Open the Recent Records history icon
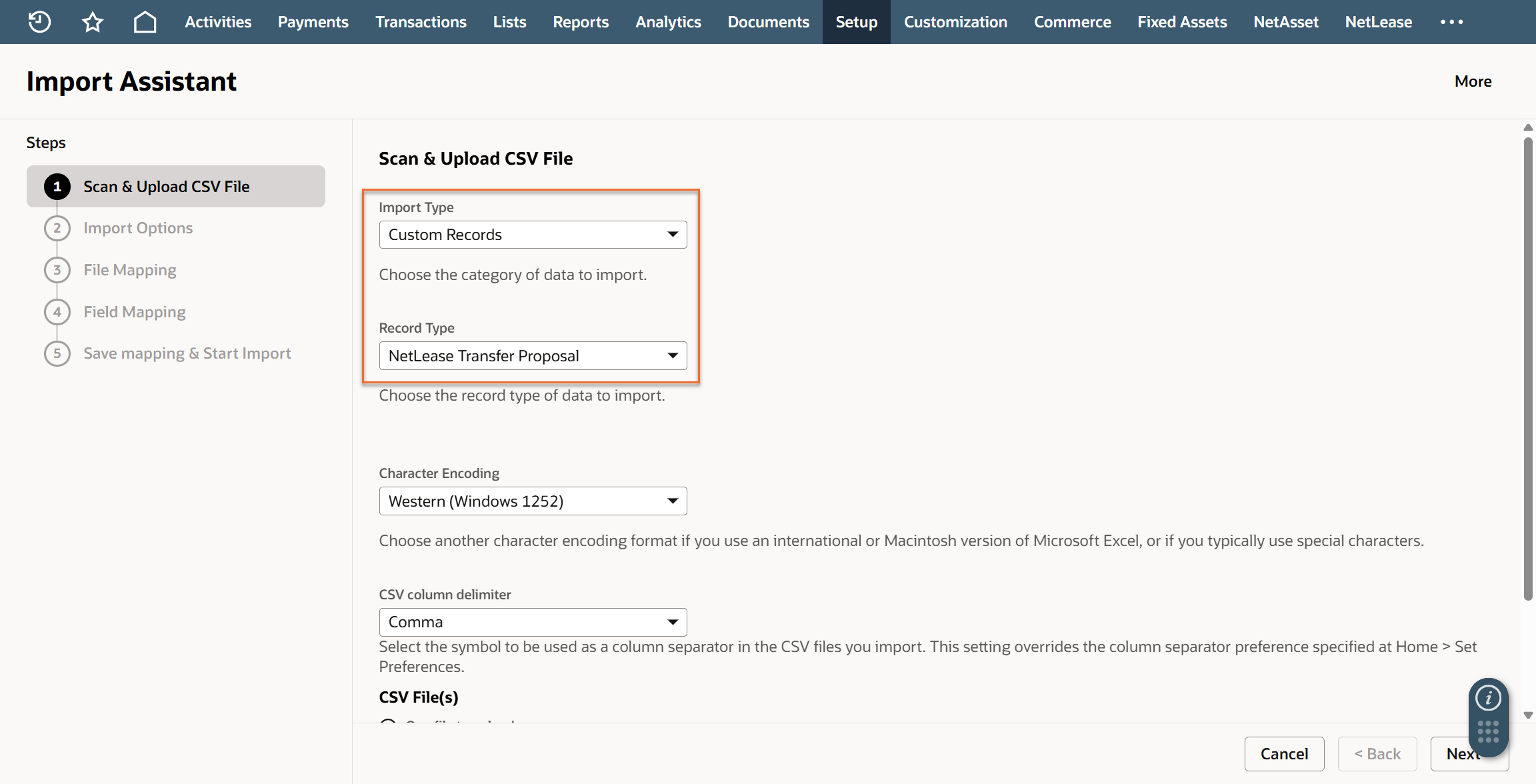Screen dimensions: 1536x784 [39, 22]
